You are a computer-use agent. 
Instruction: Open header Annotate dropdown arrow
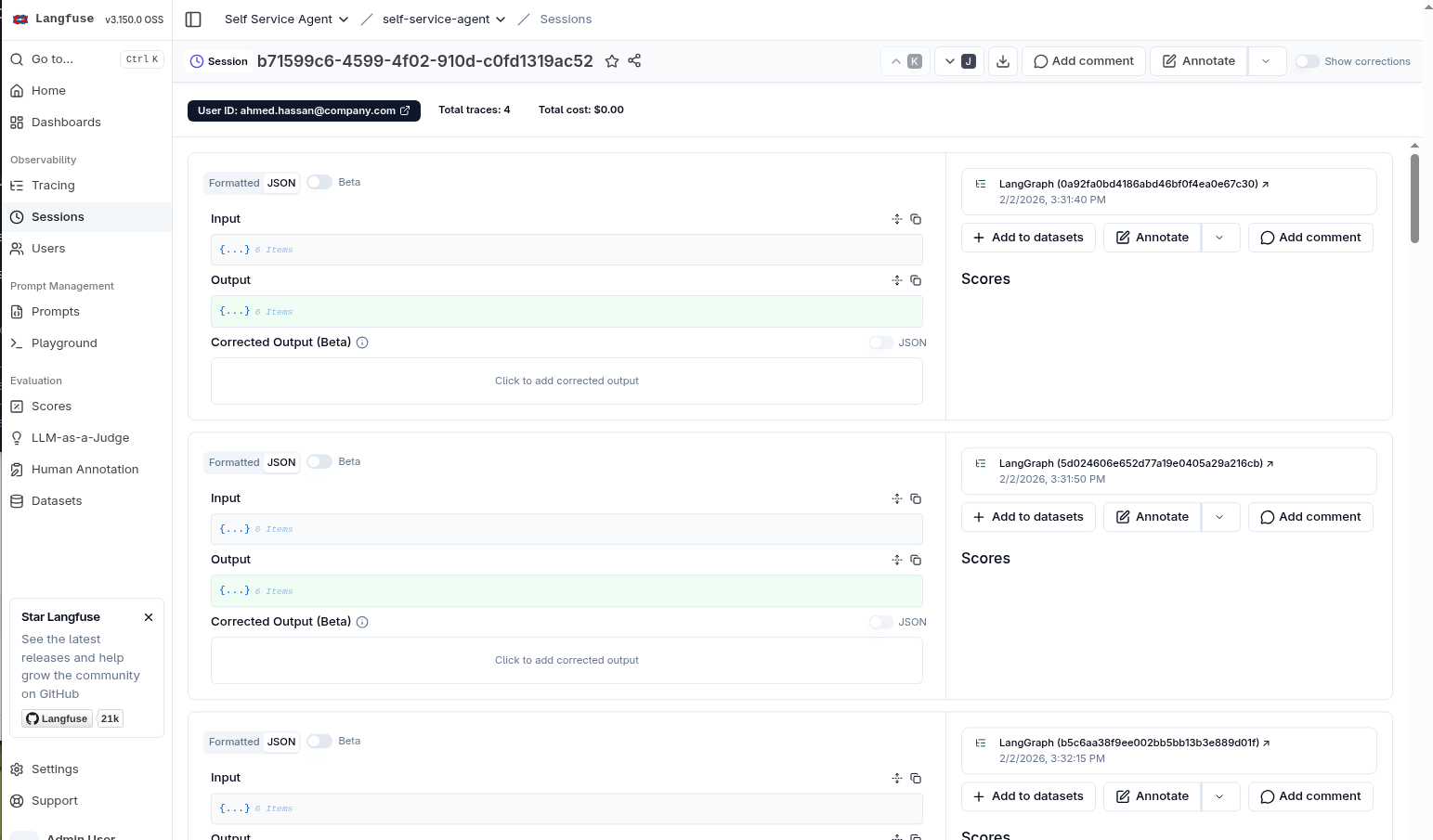[x=1266, y=61]
